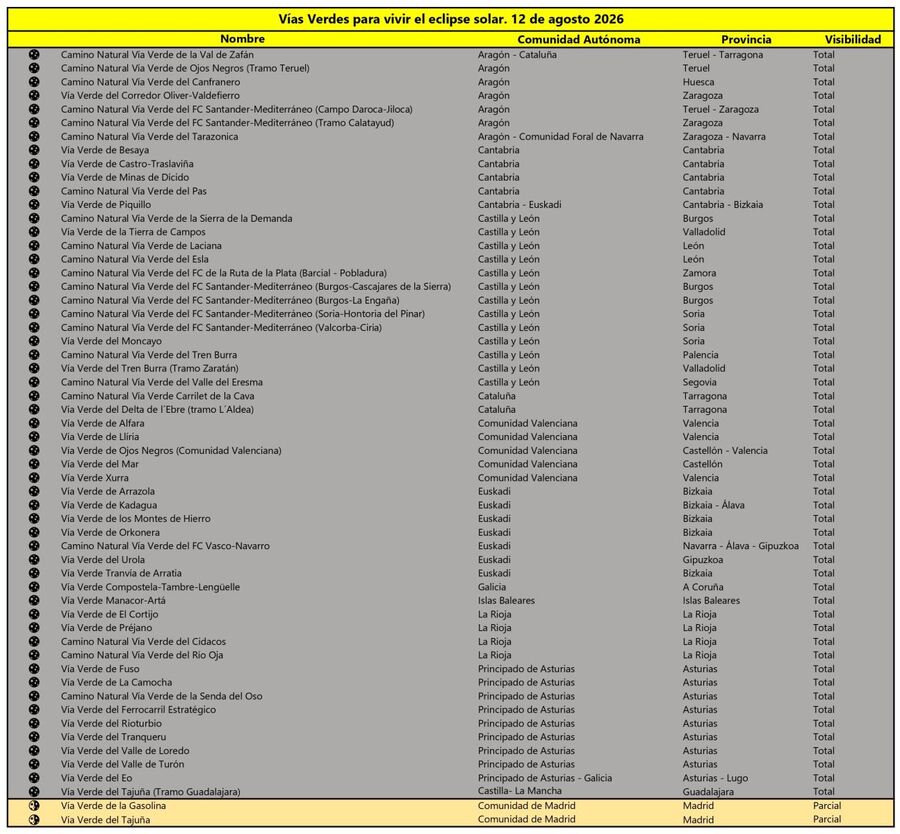Click eclipse icon next to Vía Verde del Moncayo
The image size is (900, 834).
tap(34, 341)
